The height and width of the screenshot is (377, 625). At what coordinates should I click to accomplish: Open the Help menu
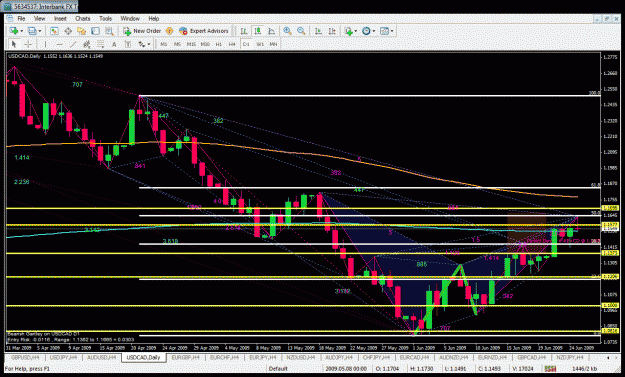point(153,18)
